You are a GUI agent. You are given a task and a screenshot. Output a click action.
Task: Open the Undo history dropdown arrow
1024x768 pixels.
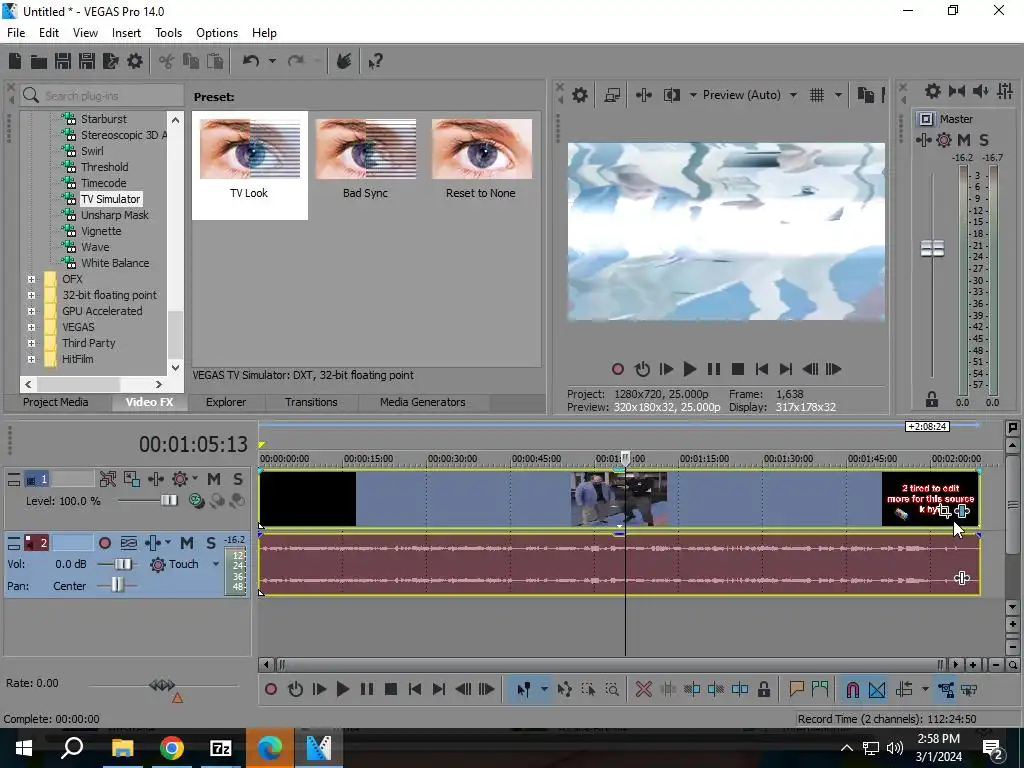(272, 61)
